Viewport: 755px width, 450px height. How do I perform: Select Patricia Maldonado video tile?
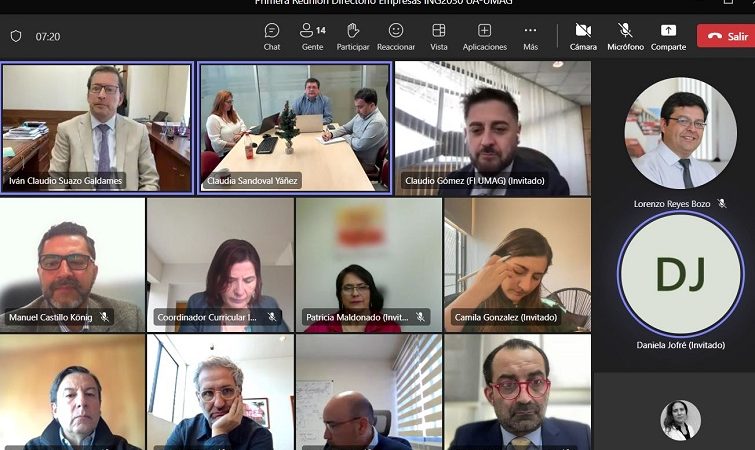369,265
